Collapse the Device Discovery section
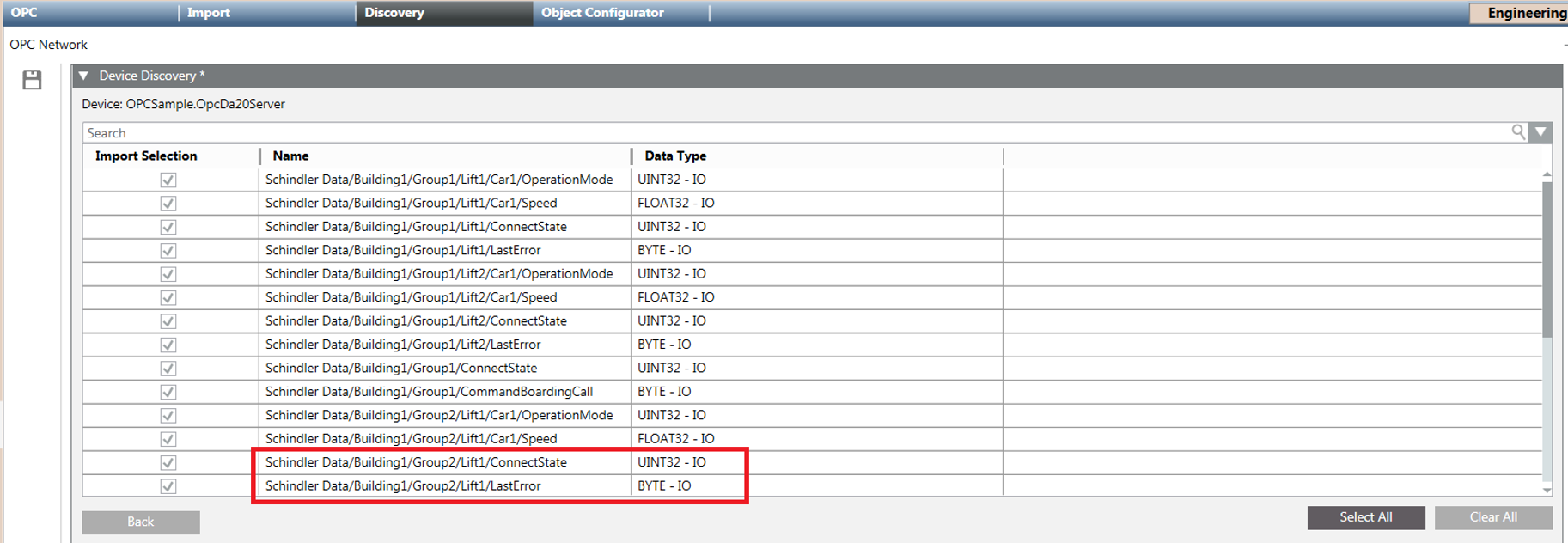Viewport: 1568px width, 543px height. click(84, 76)
